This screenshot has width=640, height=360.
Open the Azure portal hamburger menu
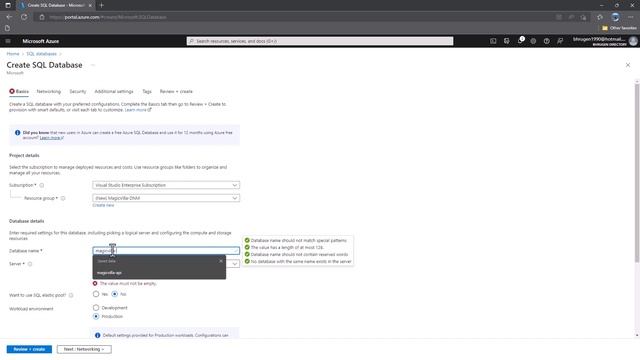(x=8, y=41)
